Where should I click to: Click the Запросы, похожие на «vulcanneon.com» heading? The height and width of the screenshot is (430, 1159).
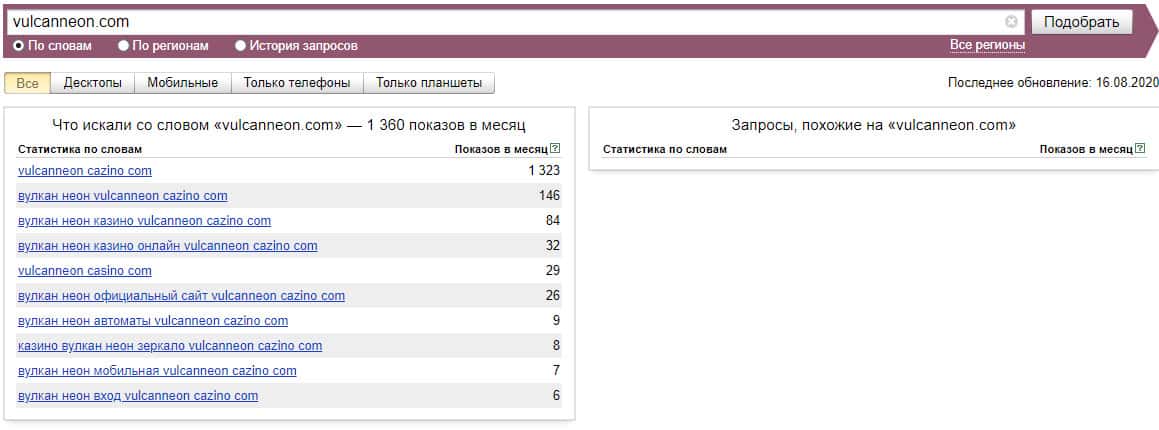tap(874, 125)
